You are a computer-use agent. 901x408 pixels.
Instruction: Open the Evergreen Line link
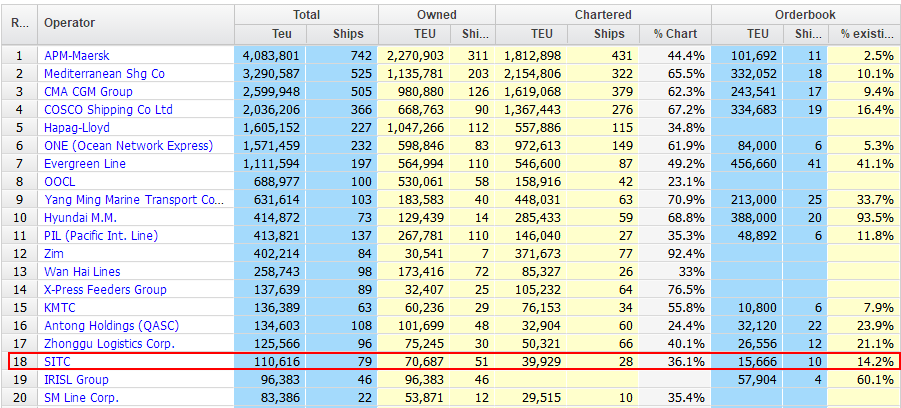point(84,164)
